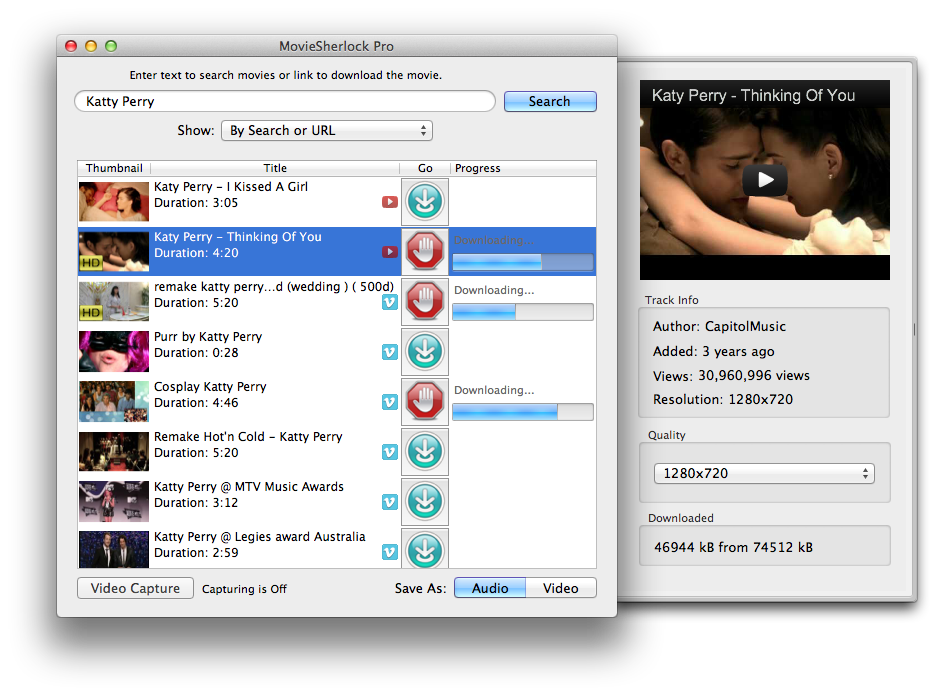Image resolution: width=933 pixels, height=696 pixels.
Task: Click Vimeo icon on 'Remake Hot'n Cold' row
Action: pyautogui.click(x=390, y=452)
